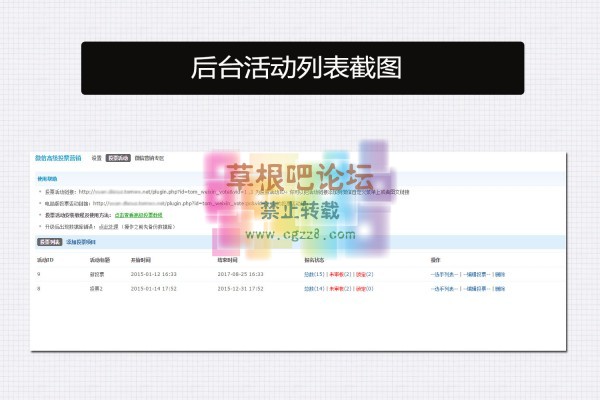This screenshot has height=400, width=600.
Task: Click the title cell "投票2"
Action: point(96,289)
